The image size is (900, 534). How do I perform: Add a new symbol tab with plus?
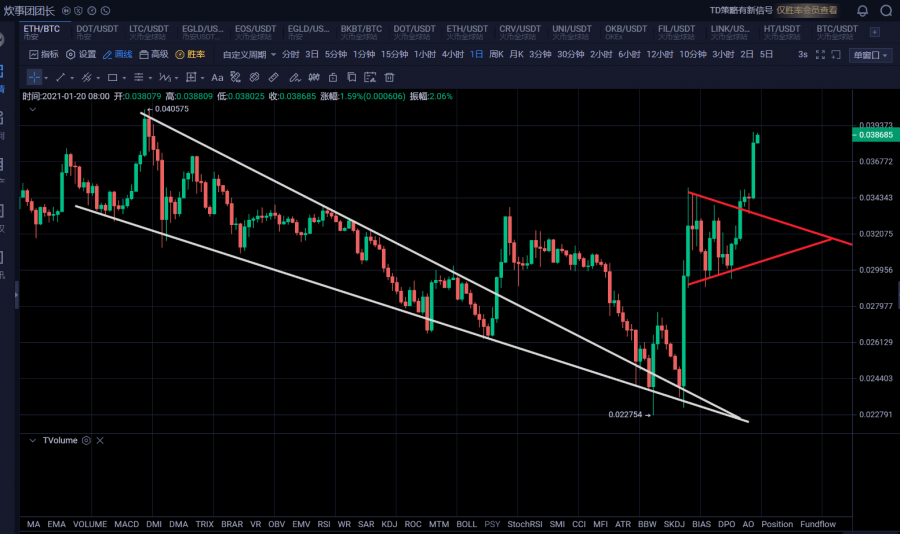(875, 32)
